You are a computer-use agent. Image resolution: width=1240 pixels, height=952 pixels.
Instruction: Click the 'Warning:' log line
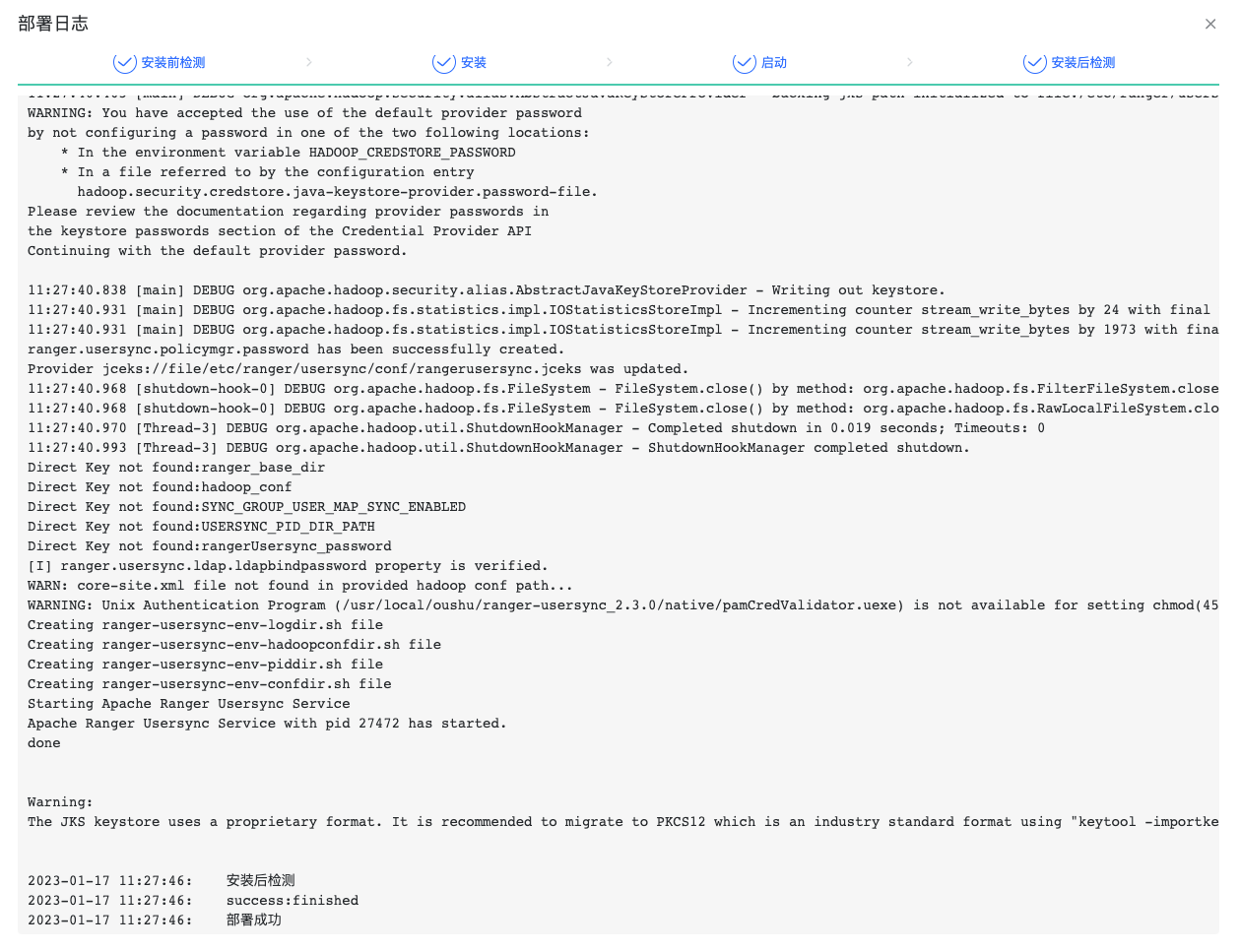point(60,802)
